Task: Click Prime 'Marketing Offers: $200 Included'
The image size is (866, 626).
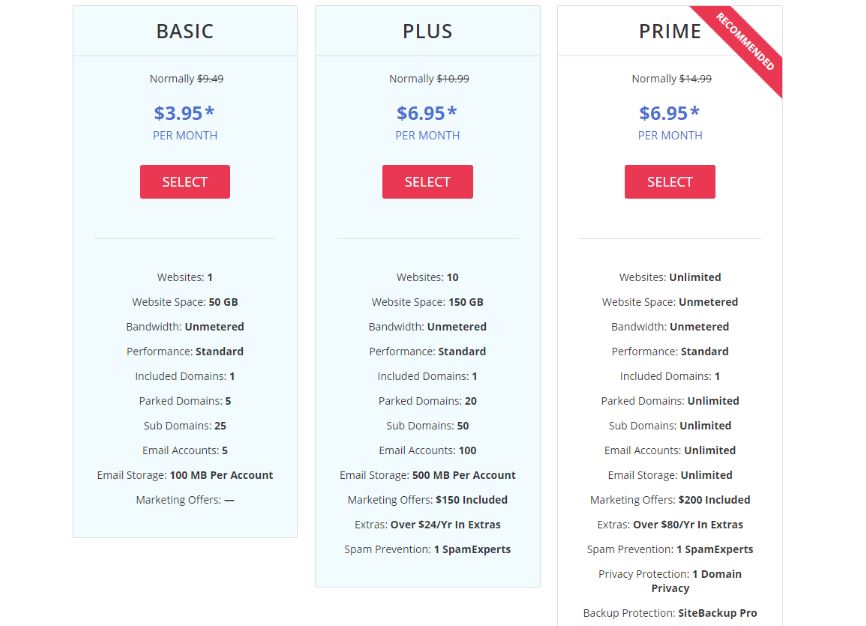Action: (x=669, y=500)
